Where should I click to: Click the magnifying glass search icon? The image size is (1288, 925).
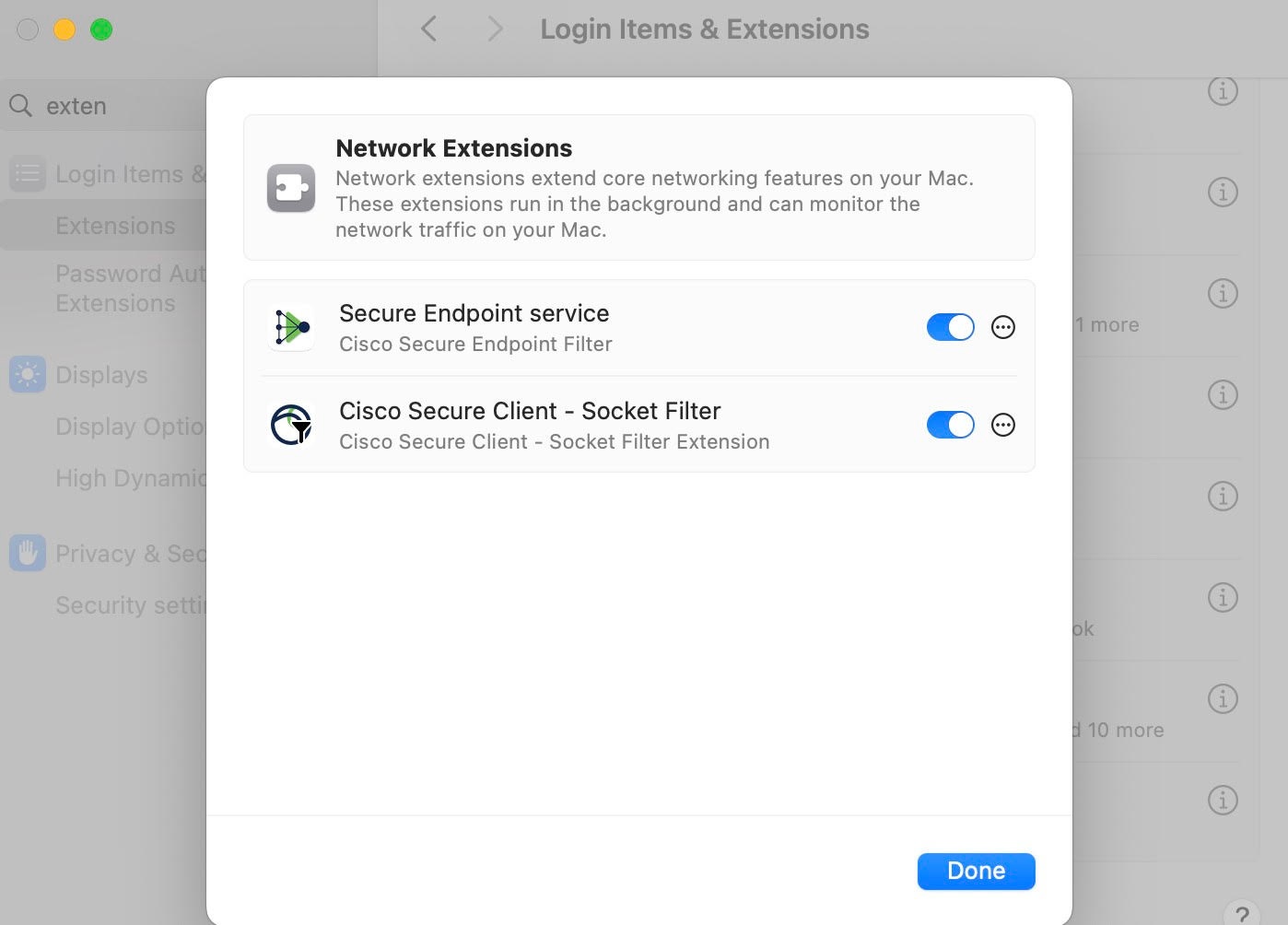click(21, 106)
